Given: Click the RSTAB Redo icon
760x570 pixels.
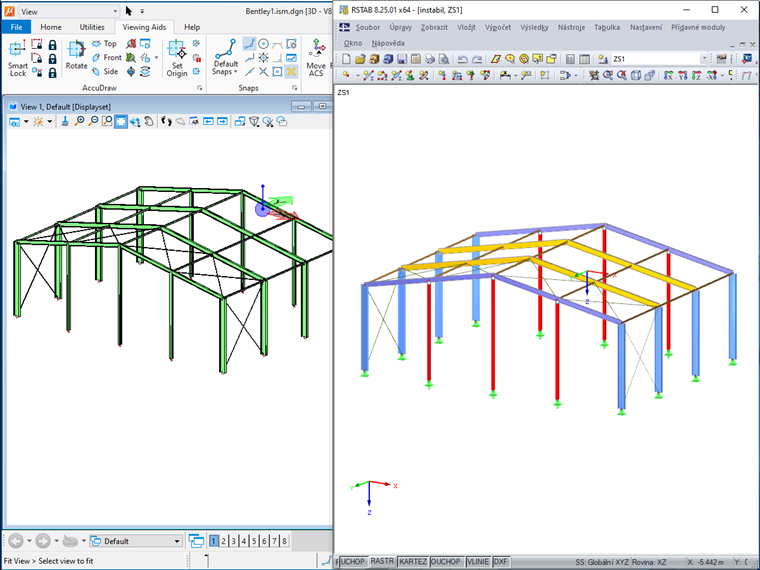Looking at the screenshot, I should [477, 59].
